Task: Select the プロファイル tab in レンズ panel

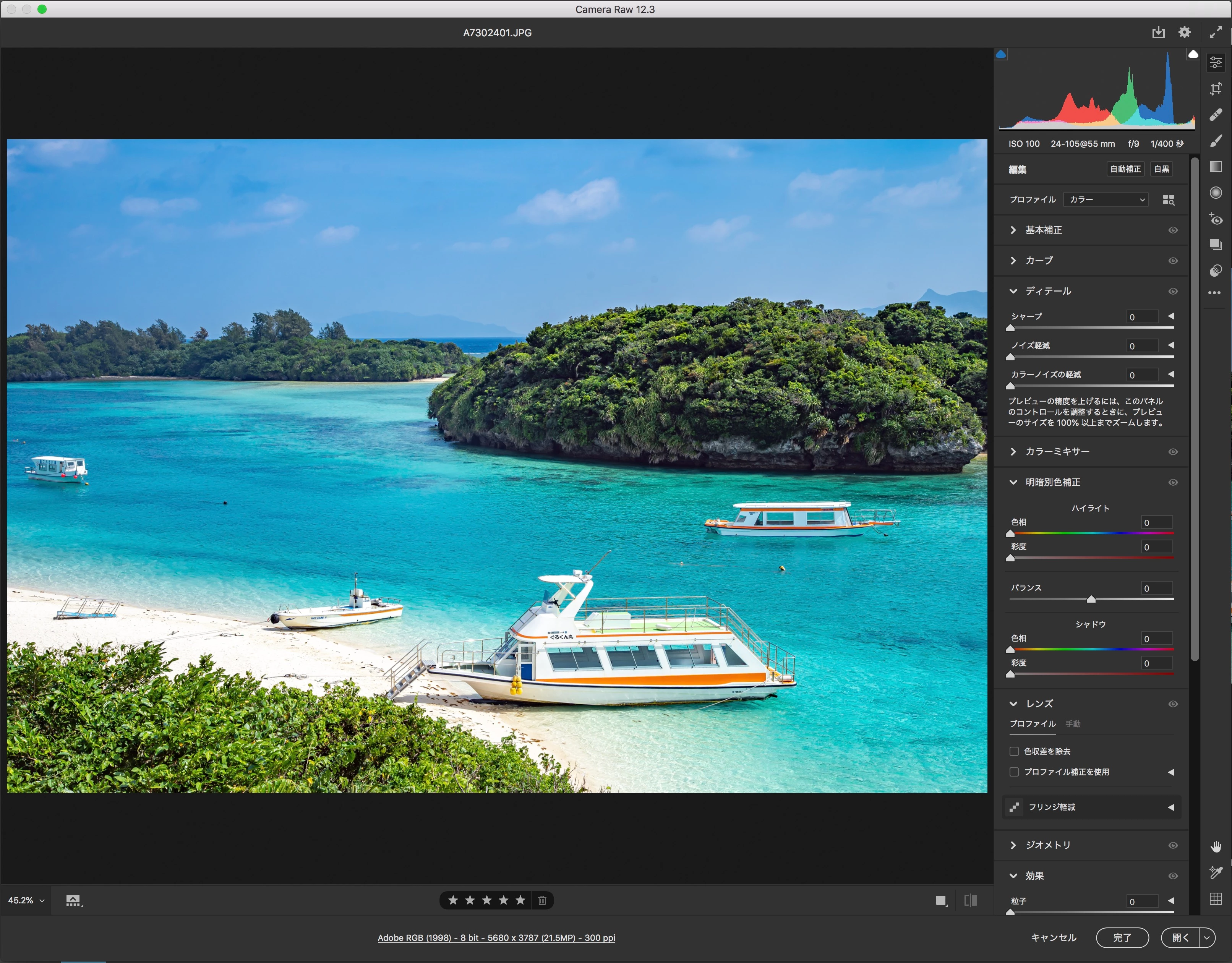Action: point(1032,723)
